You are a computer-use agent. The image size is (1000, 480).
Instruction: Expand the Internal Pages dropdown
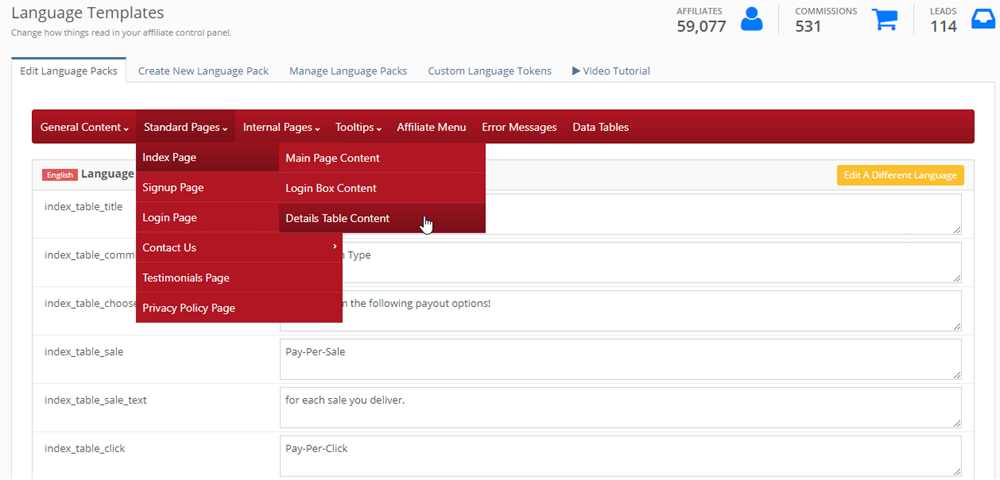click(281, 127)
